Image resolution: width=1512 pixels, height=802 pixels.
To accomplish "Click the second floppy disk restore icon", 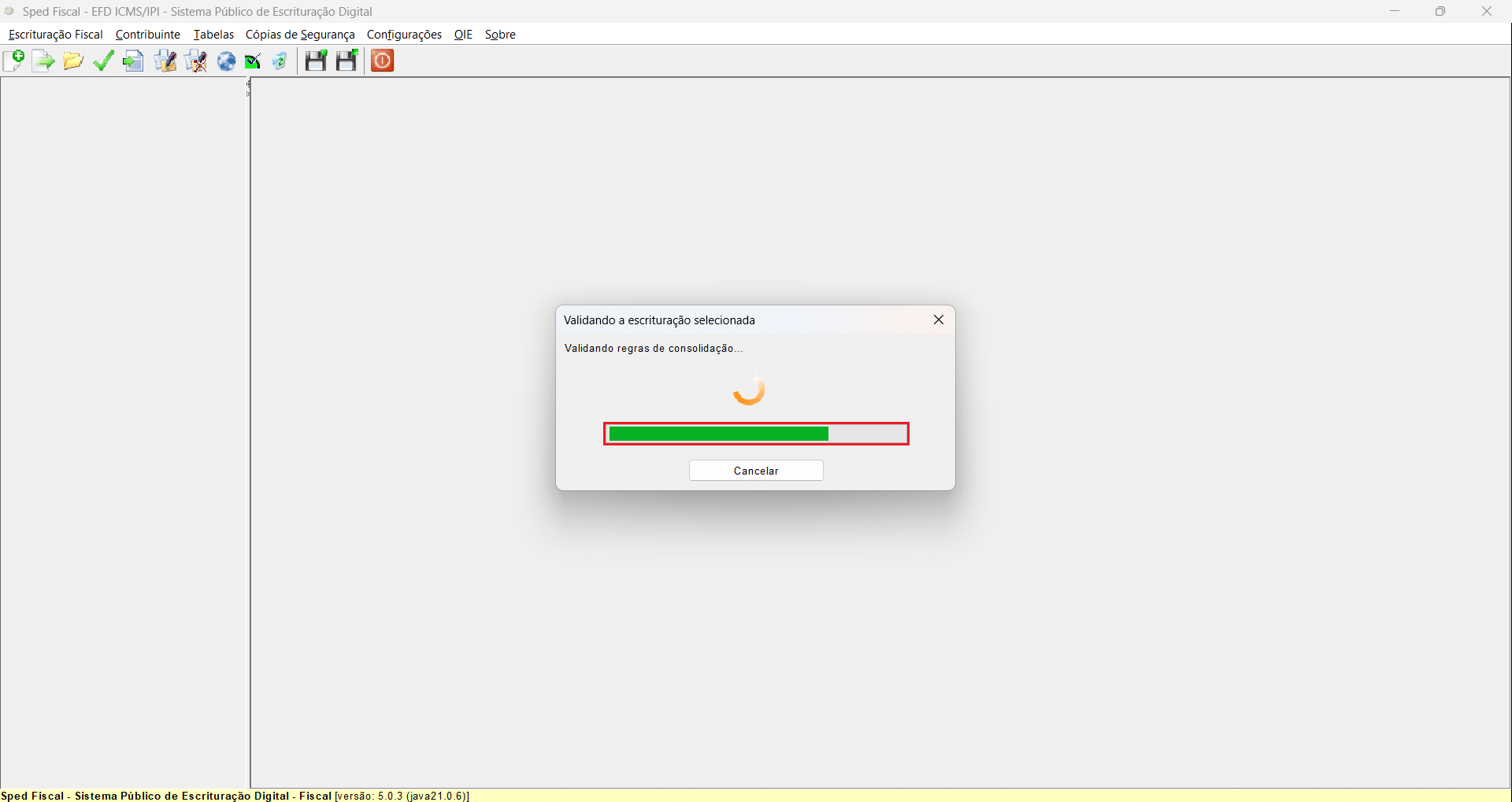I will click(347, 61).
